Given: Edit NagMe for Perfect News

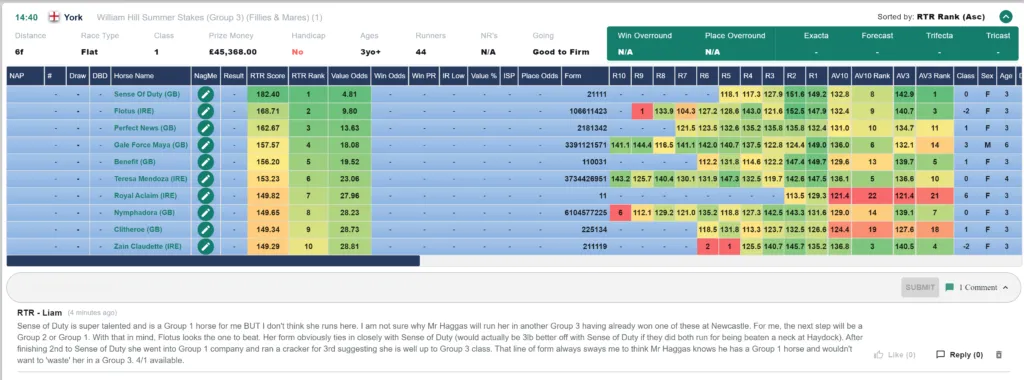Looking at the screenshot, I should click(x=206, y=128).
